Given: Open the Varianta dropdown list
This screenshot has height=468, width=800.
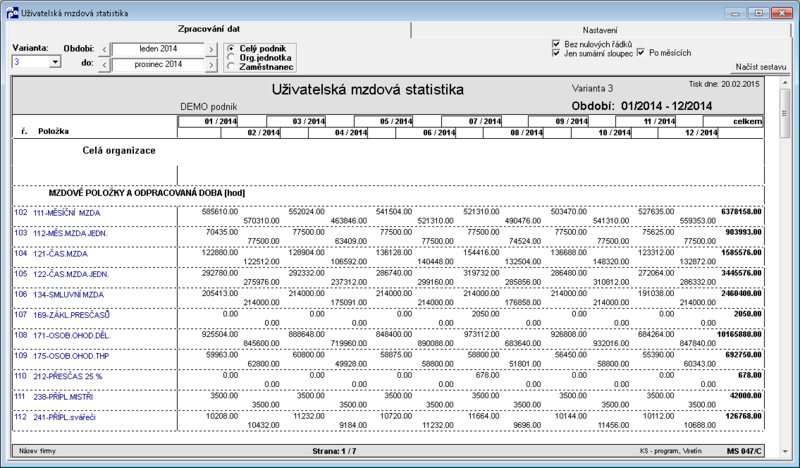Looking at the screenshot, I should [55, 62].
